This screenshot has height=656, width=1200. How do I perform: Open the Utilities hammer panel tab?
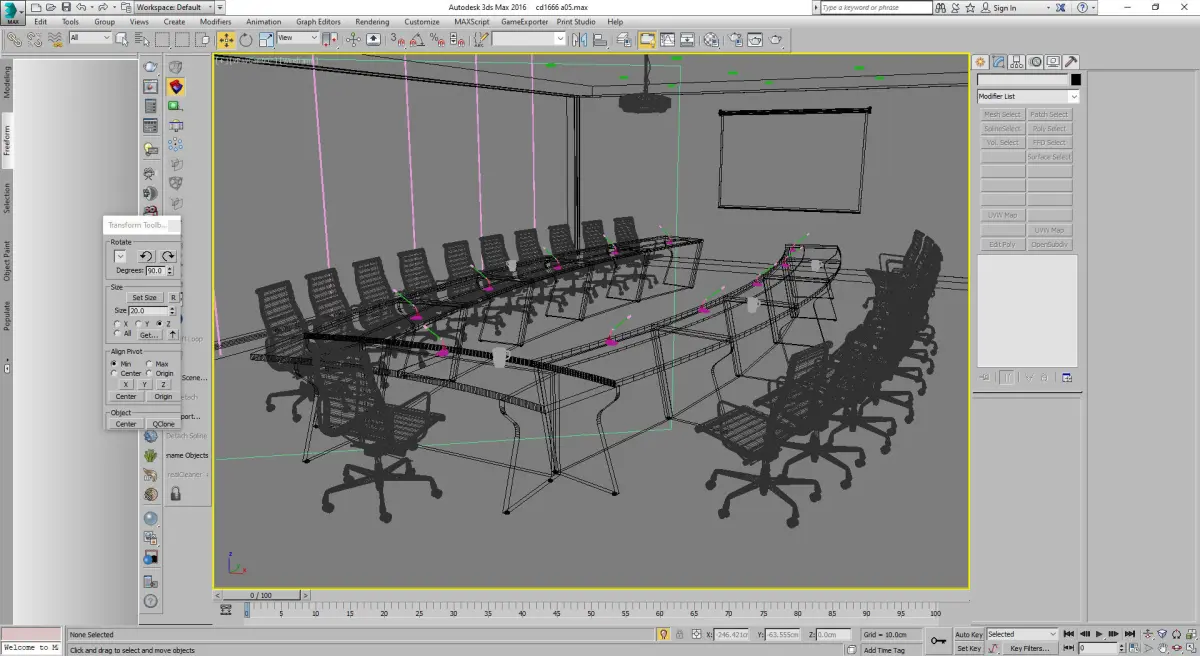click(x=1071, y=62)
